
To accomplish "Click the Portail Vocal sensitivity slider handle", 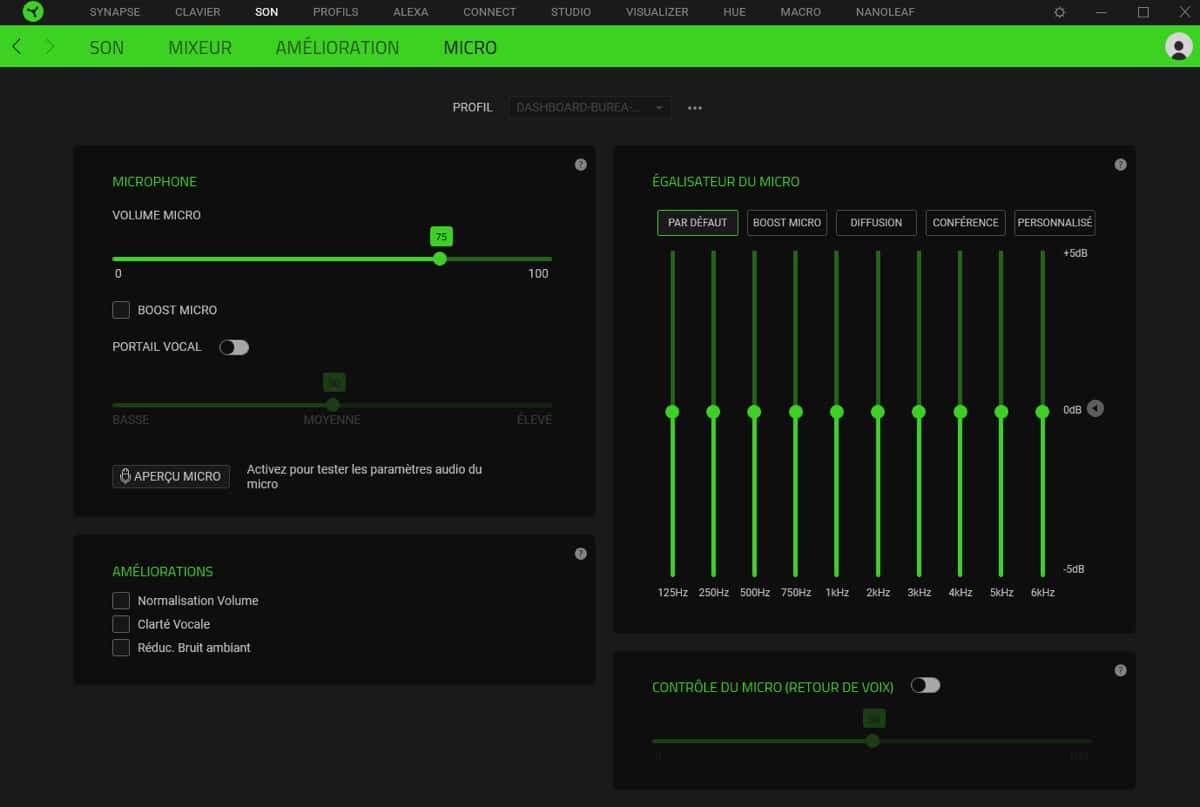I will pyautogui.click(x=333, y=405).
